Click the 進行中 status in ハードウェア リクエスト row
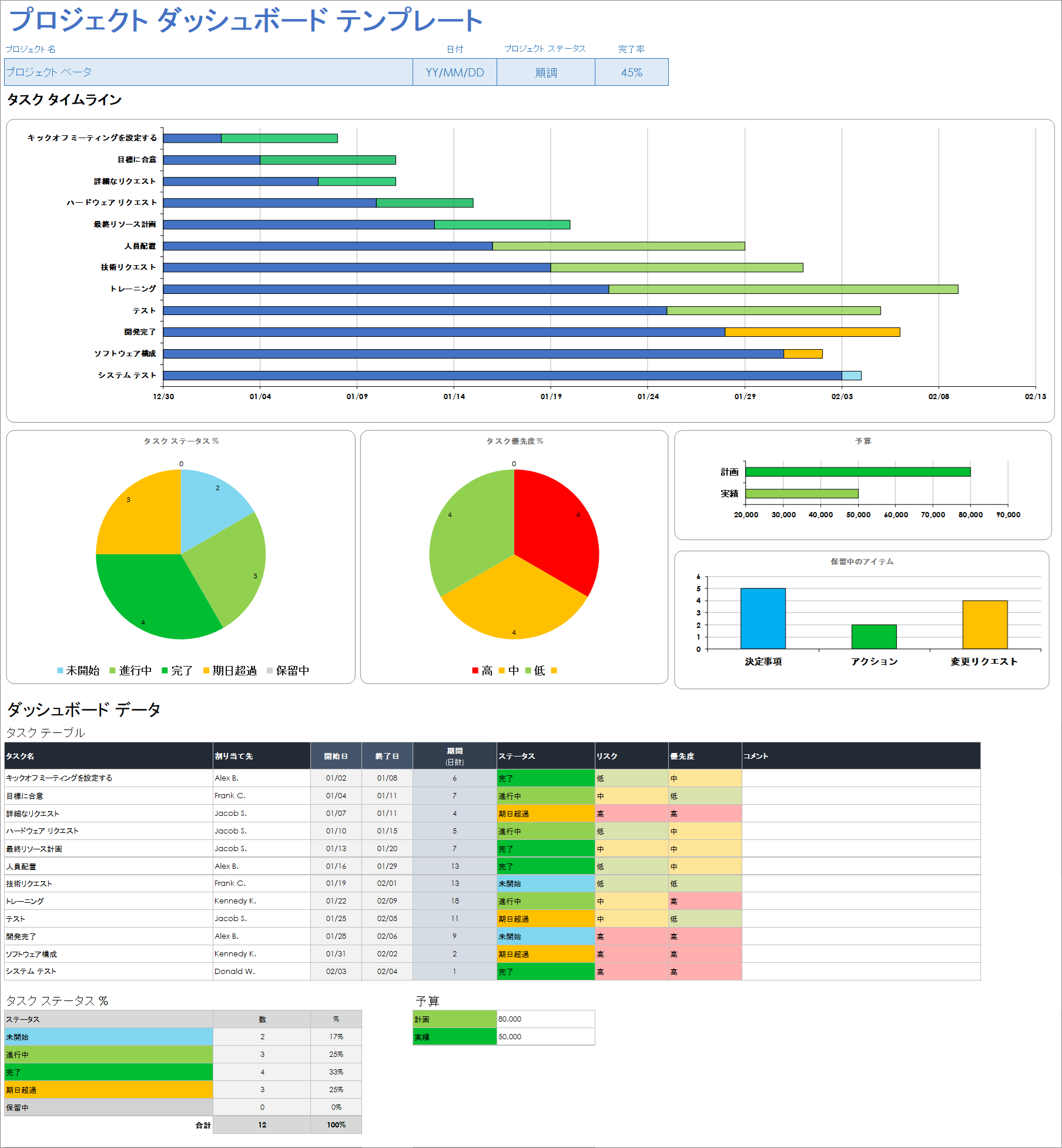The width and height of the screenshot is (1062, 1148). tap(546, 831)
